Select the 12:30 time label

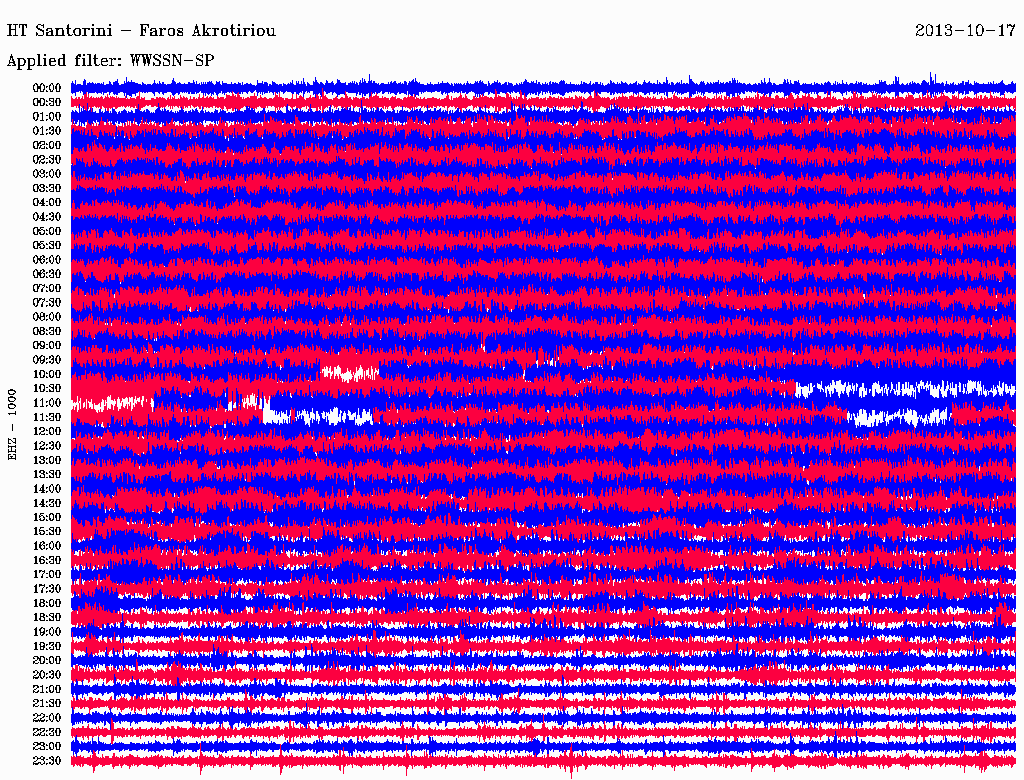[x=47, y=446]
